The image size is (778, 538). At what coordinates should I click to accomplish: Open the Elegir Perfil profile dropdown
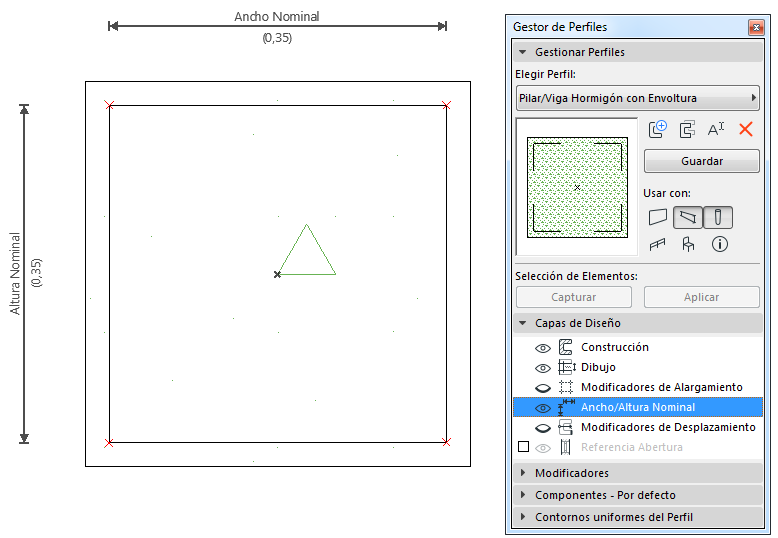click(x=638, y=98)
